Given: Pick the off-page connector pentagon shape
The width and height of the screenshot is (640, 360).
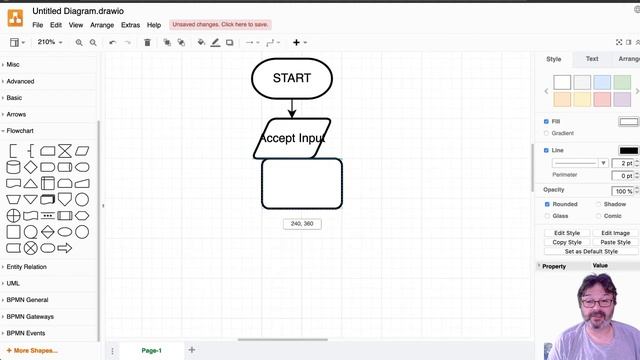Looking at the screenshot, I should click(64, 200).
